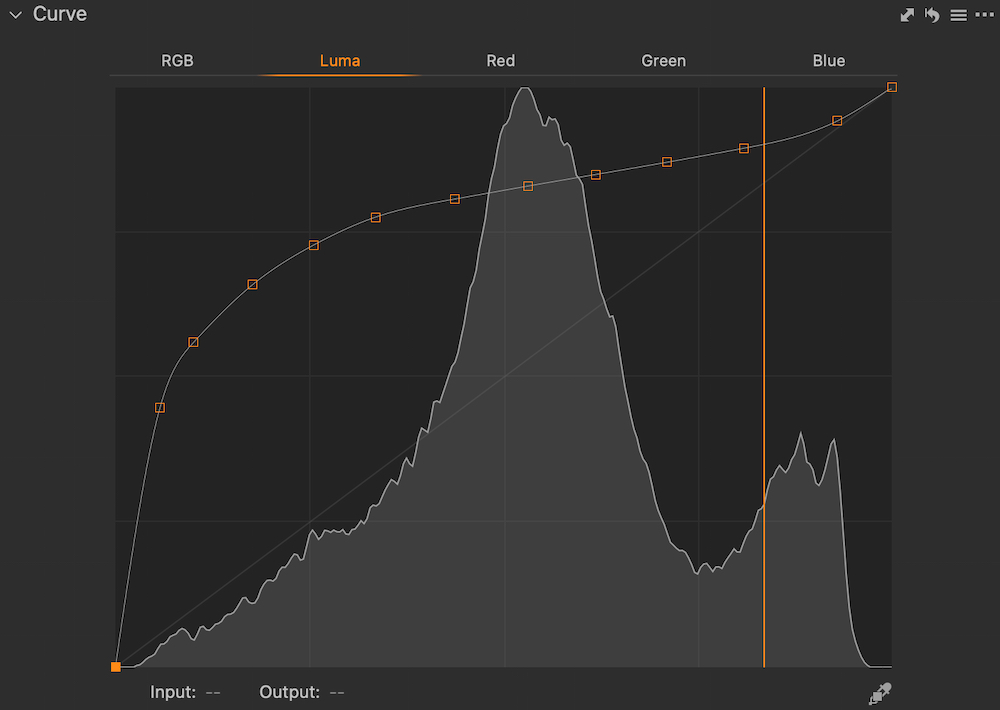
Task: Select the white point handle at top-right
Action: point(892,87)
